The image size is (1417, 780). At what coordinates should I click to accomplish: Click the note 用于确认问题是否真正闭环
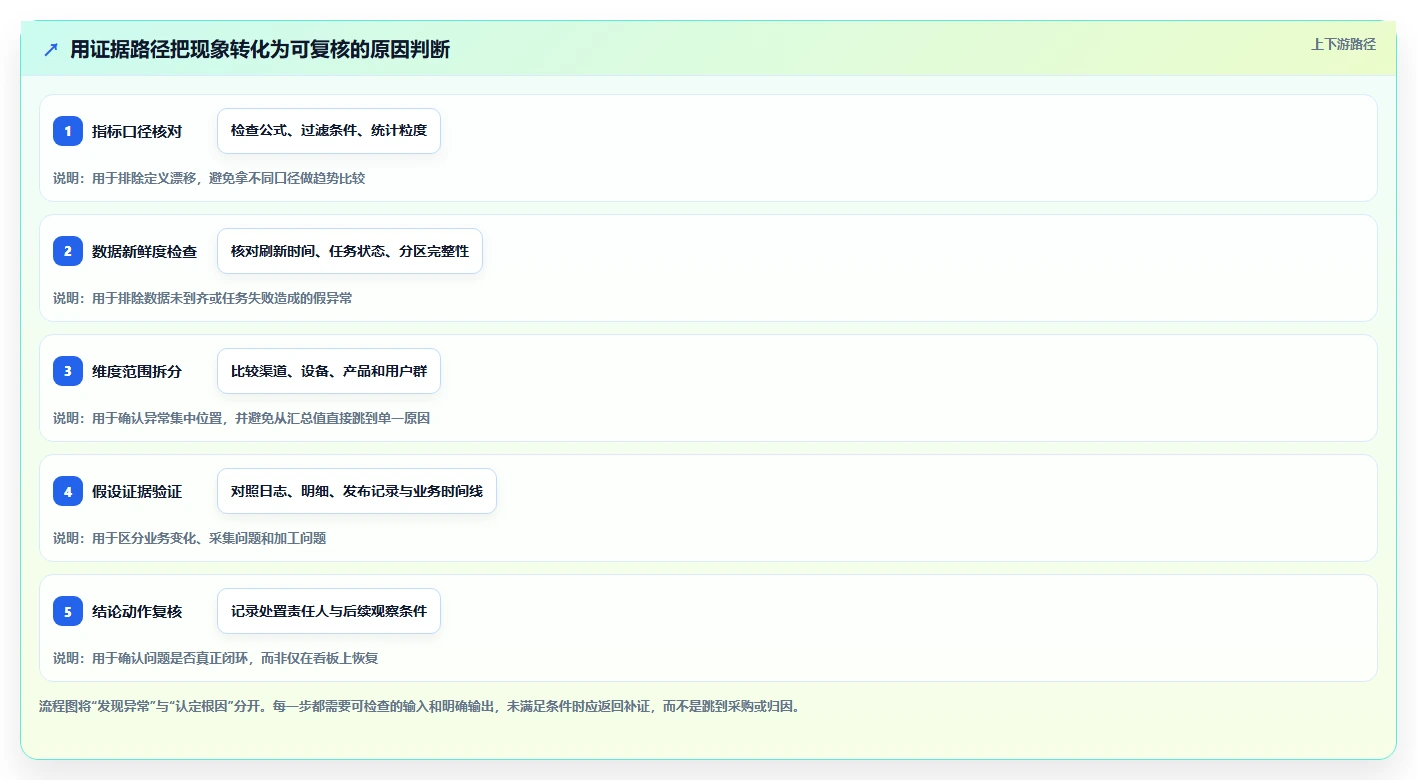tap(215, 658)
